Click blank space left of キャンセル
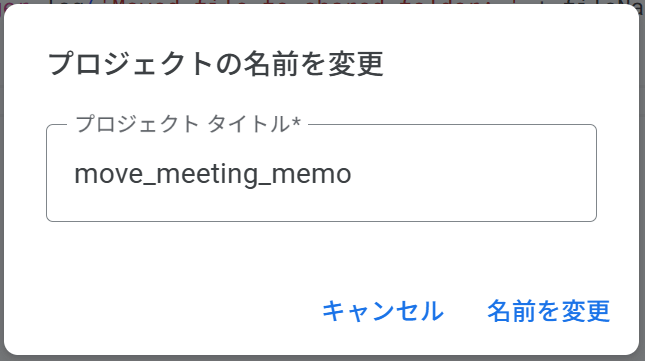The height and width of the screenshot is (361, 645). [165, 311]
